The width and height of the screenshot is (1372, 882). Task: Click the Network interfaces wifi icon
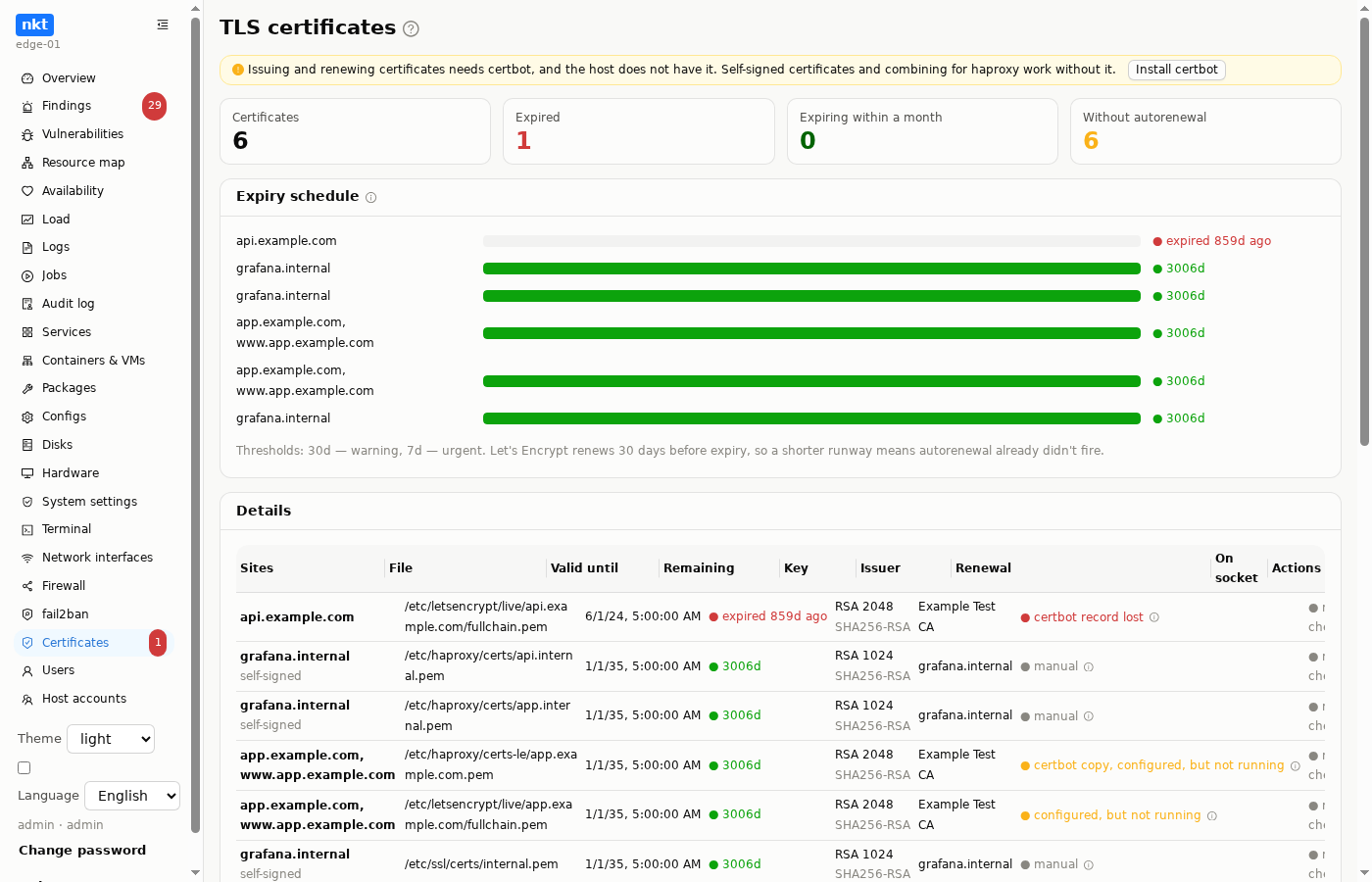tap(27, 558)
